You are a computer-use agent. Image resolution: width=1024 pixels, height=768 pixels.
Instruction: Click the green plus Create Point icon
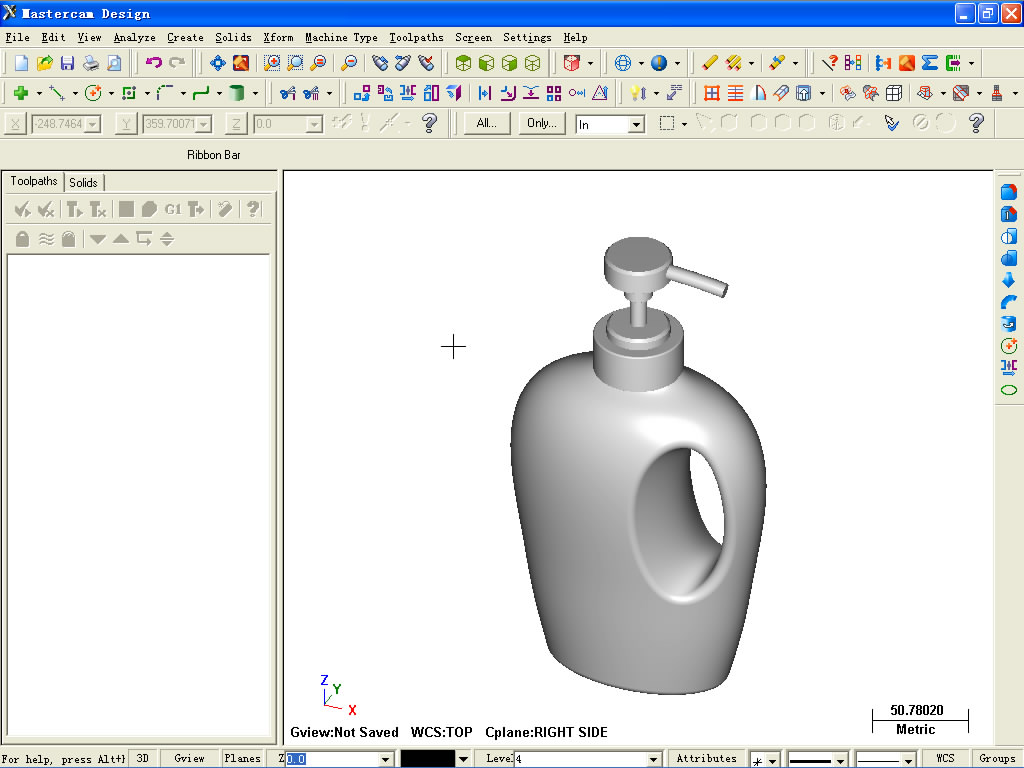pos(21,93)
